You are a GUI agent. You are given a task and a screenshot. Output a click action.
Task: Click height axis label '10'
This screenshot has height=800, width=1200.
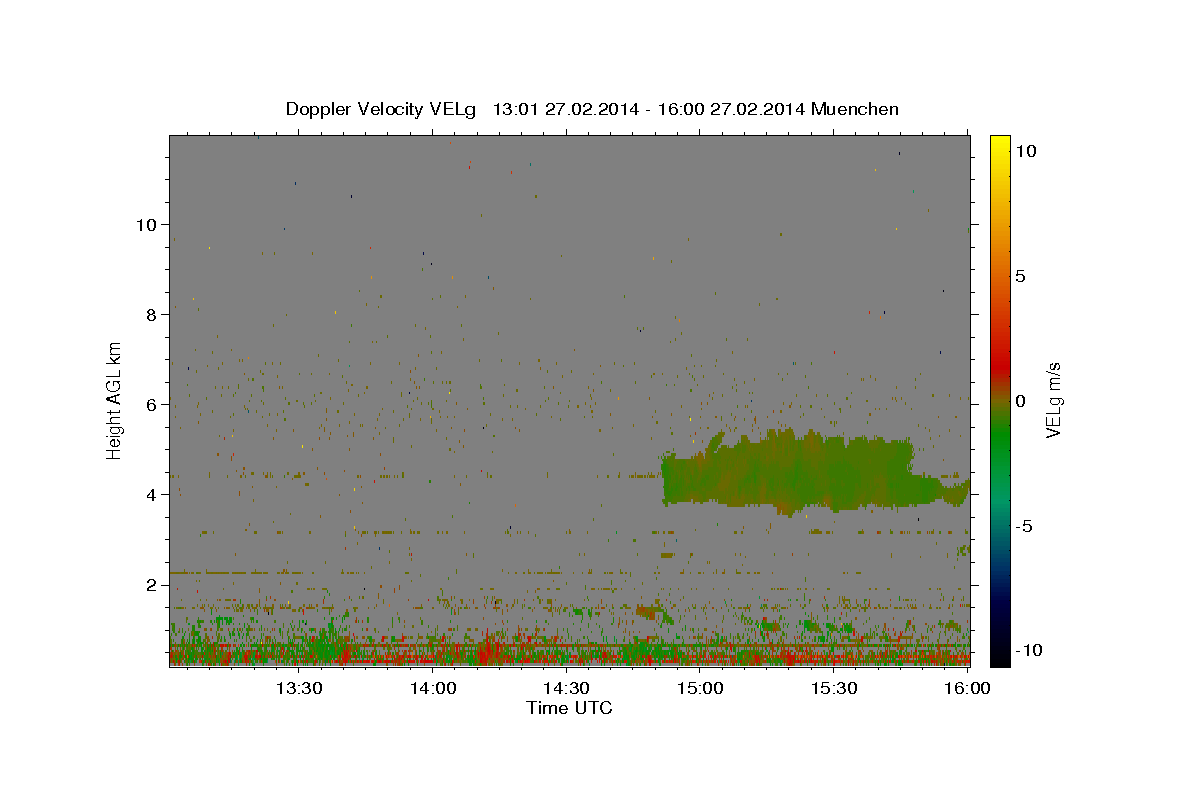click(145, 224)
